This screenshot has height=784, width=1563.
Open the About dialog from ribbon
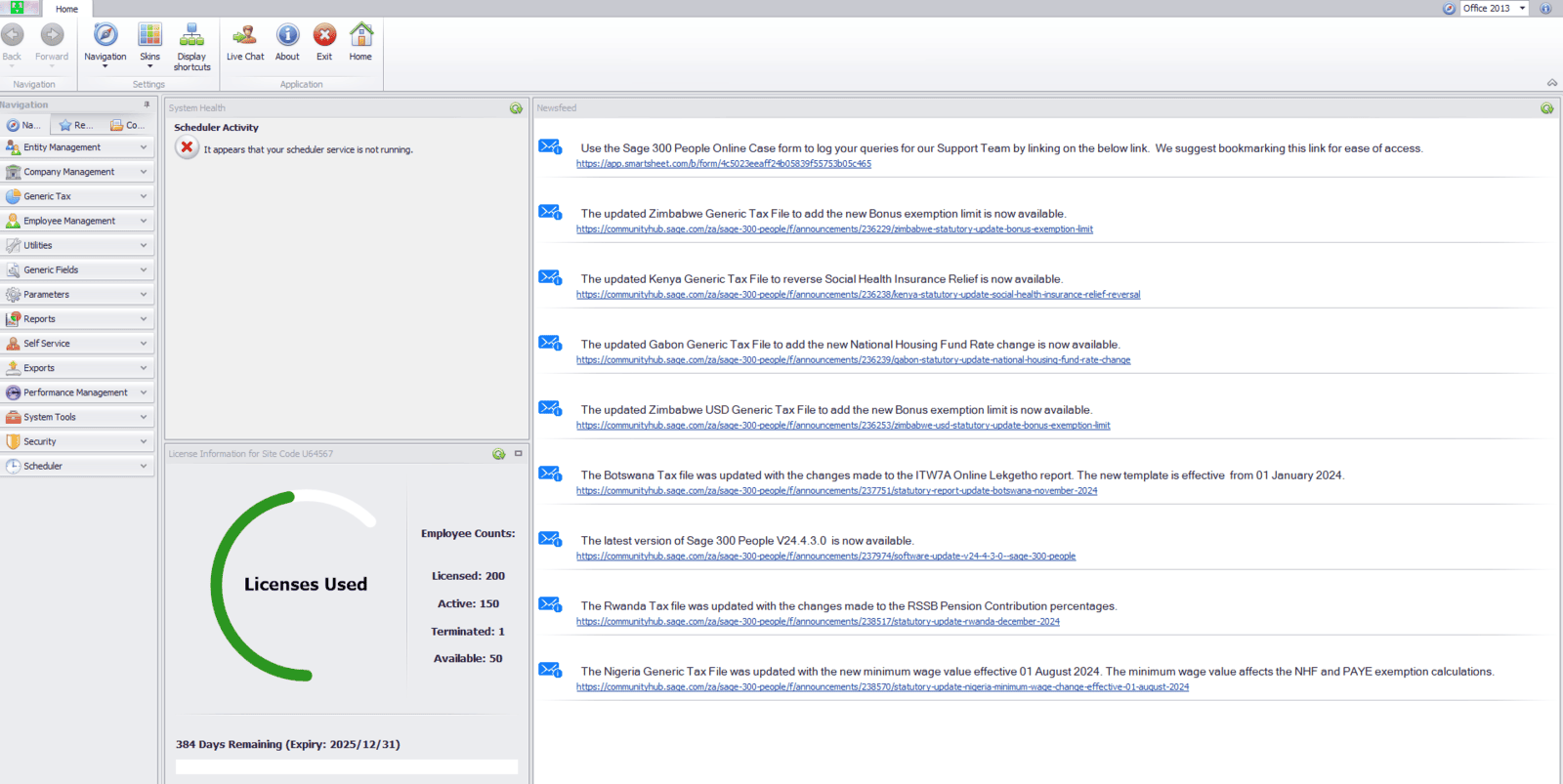(x=287, y=43)
